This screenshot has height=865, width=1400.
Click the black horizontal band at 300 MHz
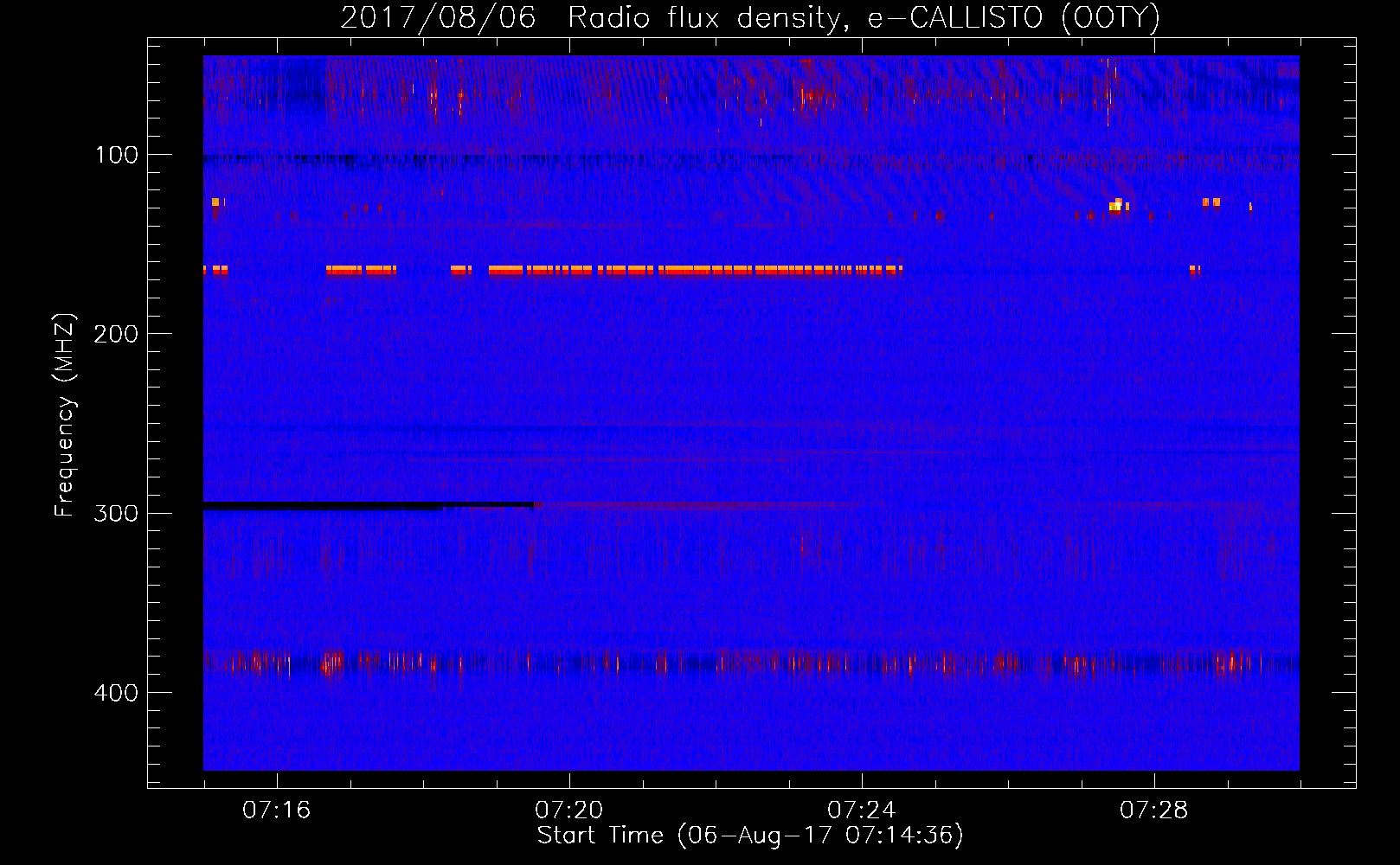tap(368, 505)
